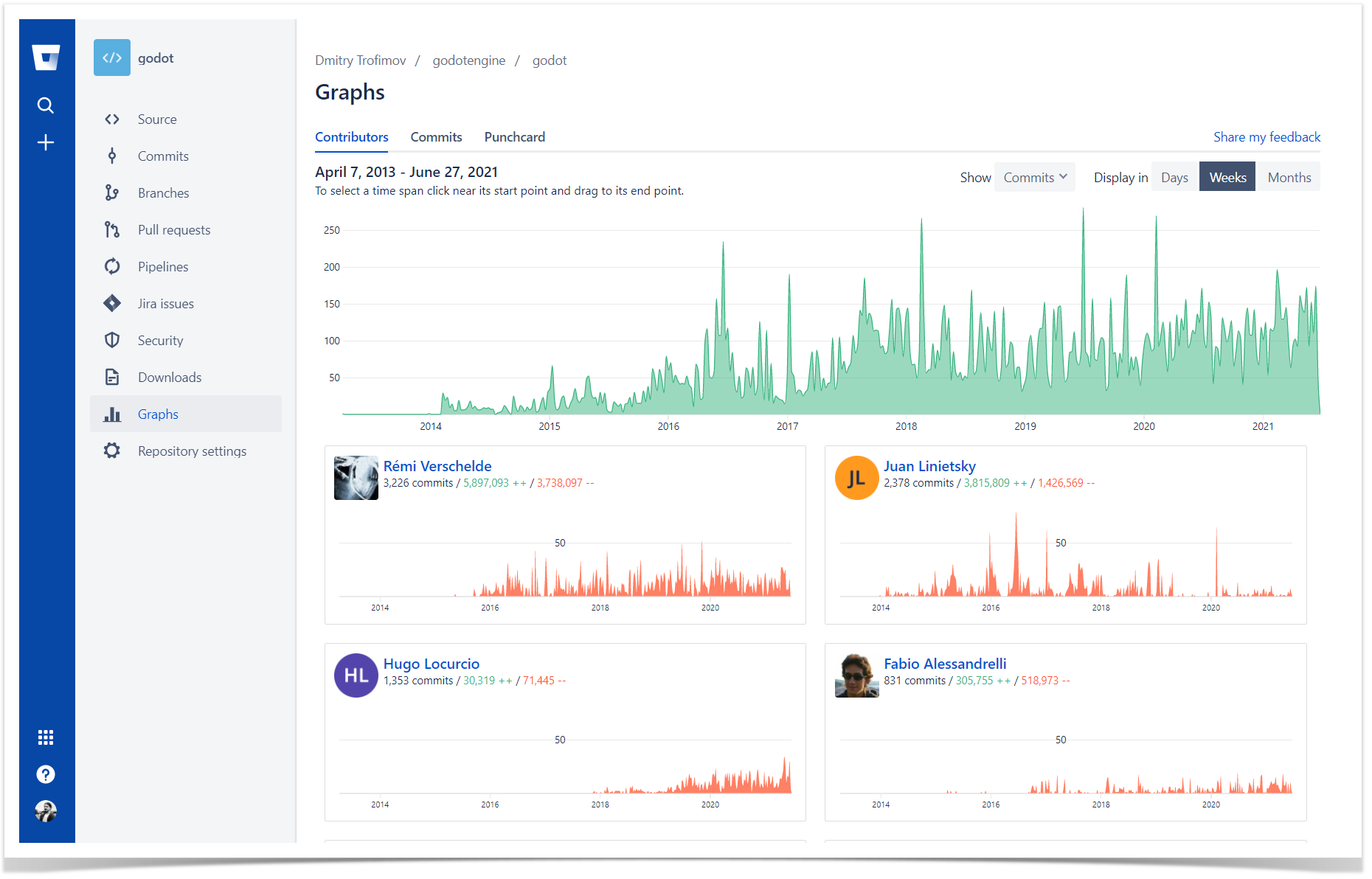The image size is (1372, 879).
Task: Click the purple HL avatar
Action: pos(356,675)
